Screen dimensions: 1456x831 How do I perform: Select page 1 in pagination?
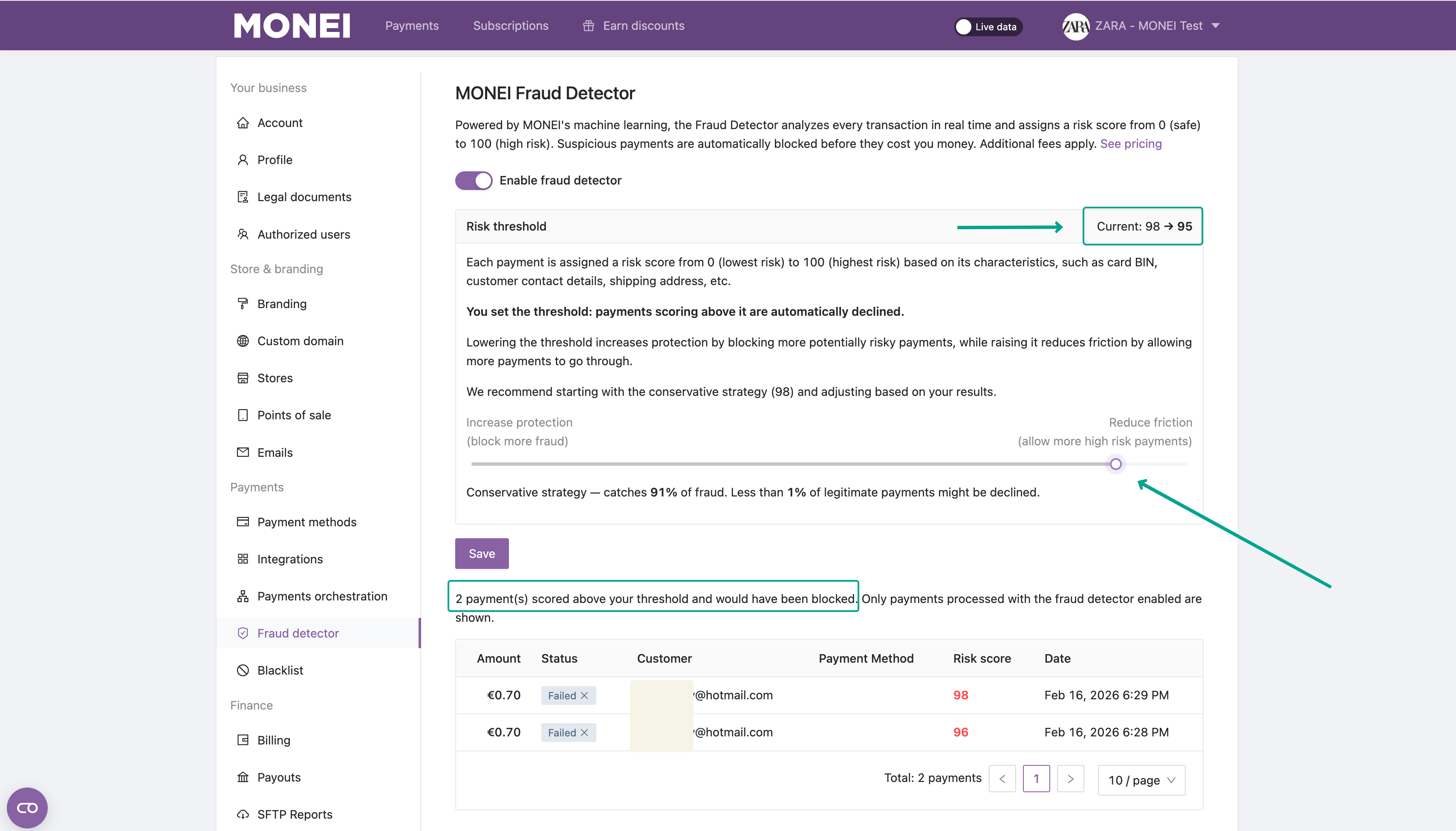1036,779
